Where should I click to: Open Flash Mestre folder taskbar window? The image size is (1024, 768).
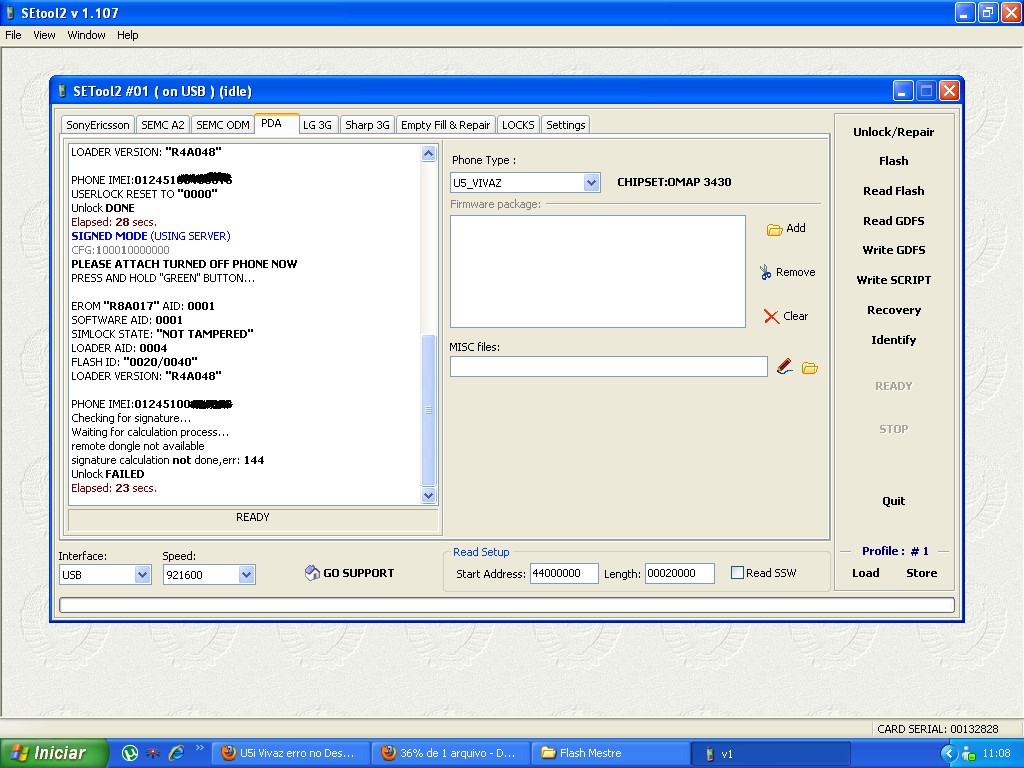coord(611,753)
